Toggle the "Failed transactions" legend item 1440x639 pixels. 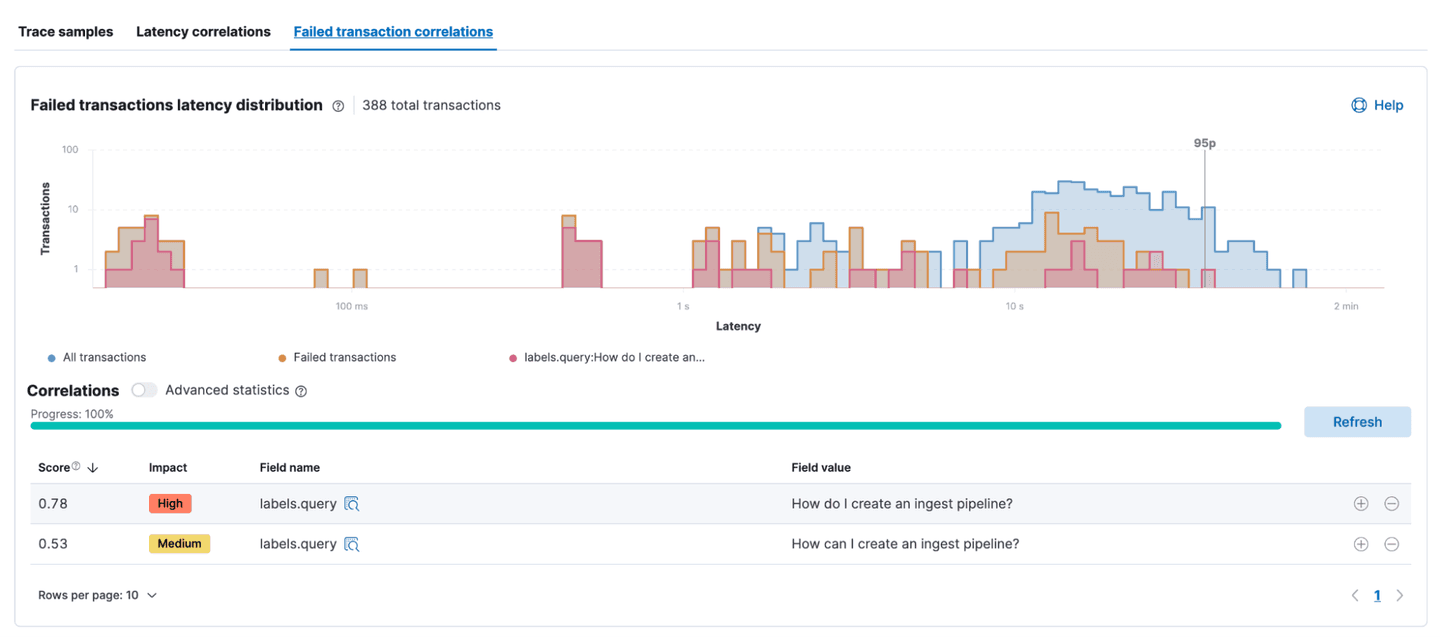click(337, 357)
